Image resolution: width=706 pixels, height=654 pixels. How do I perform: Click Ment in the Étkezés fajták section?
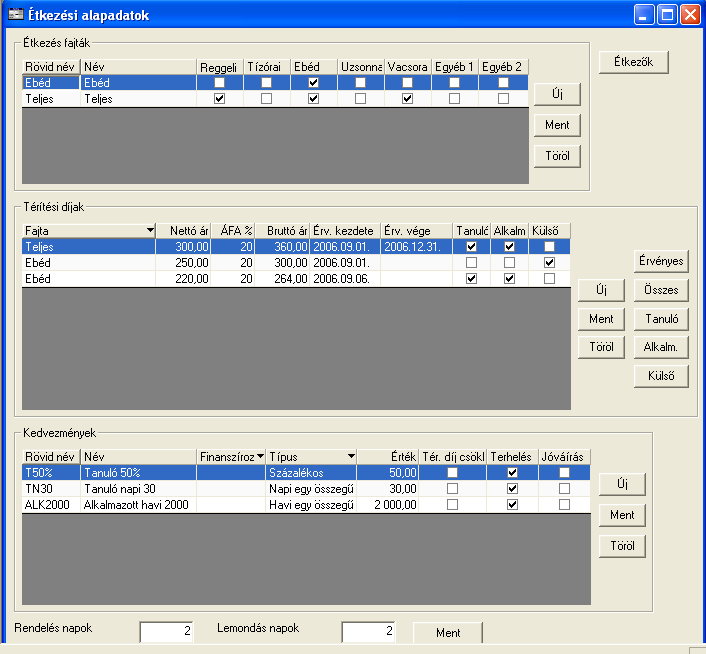tap(557, 125)
